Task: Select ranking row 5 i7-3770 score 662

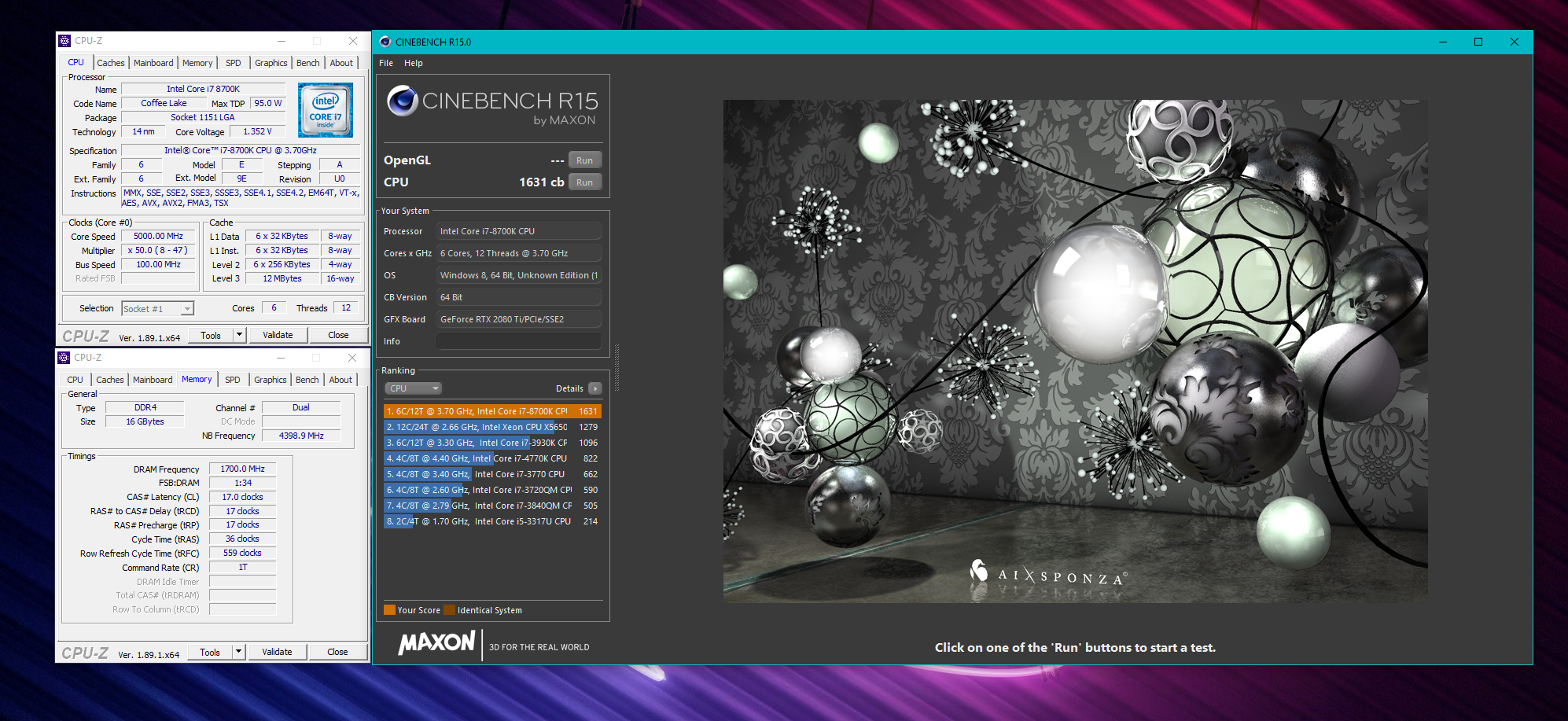Action: coord(493,474)
